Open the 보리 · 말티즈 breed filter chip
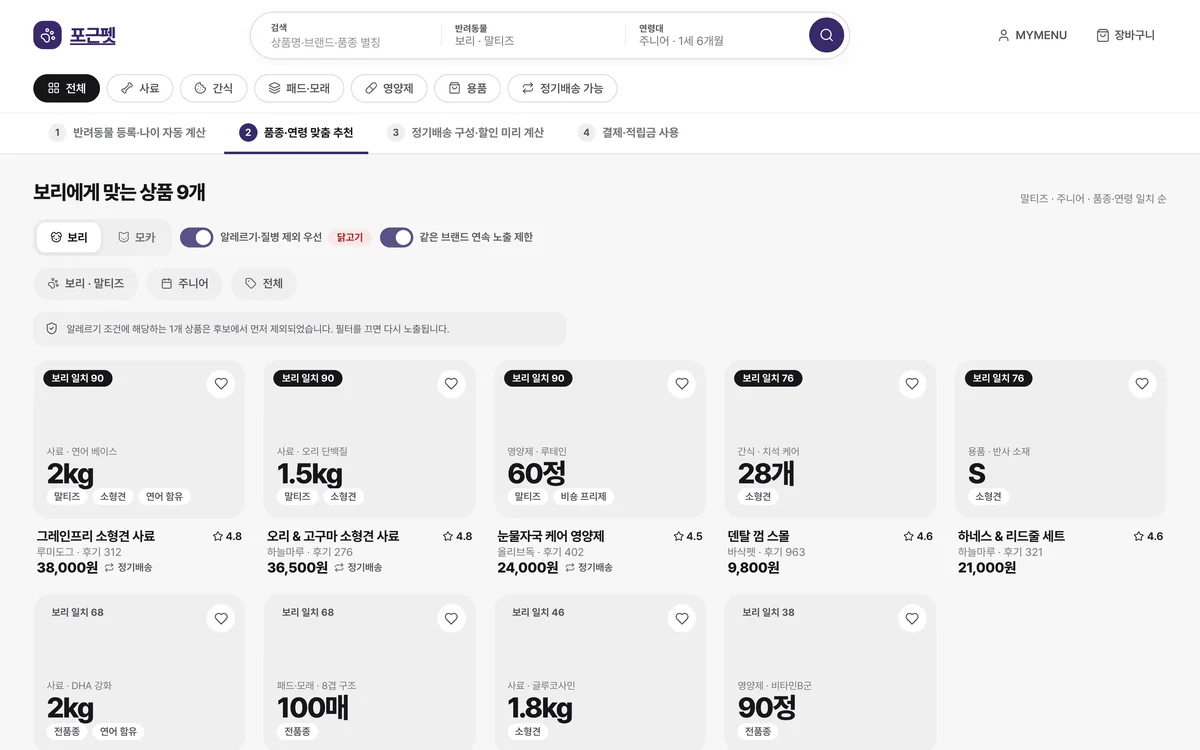The width and height of the screenshot is (1200, 750). pyautogui.click(x=85, y=283)
